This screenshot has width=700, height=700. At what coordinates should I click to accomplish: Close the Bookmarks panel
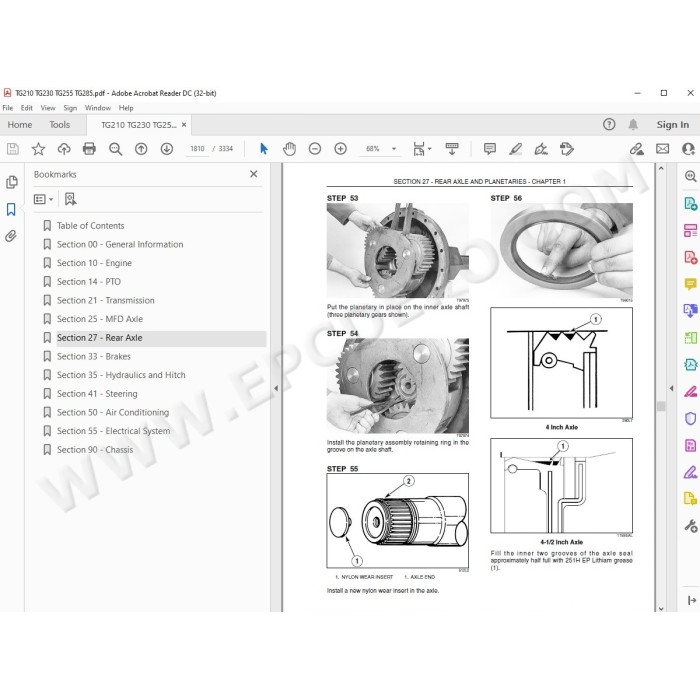[254, 174]
